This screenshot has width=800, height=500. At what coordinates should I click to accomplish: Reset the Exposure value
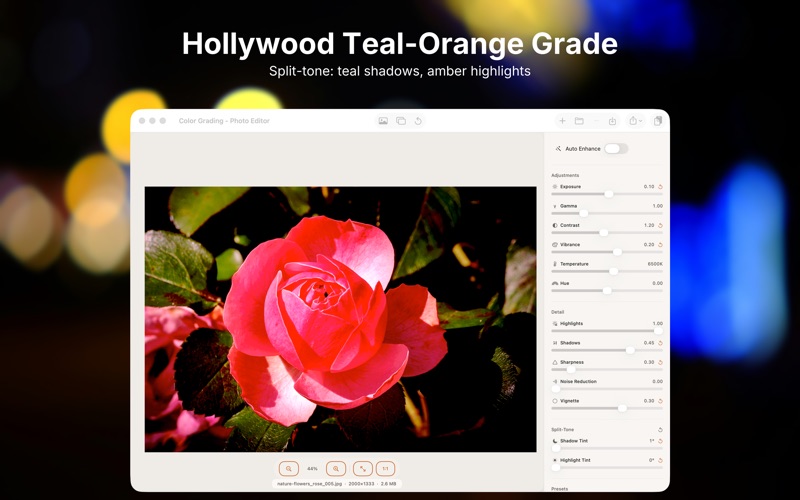pos(660,187)
